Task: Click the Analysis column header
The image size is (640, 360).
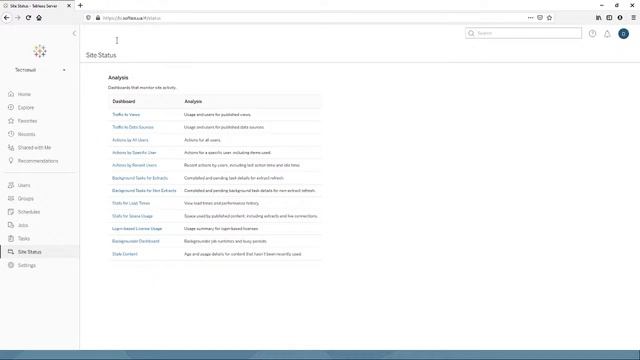Action: coord(193,102)
